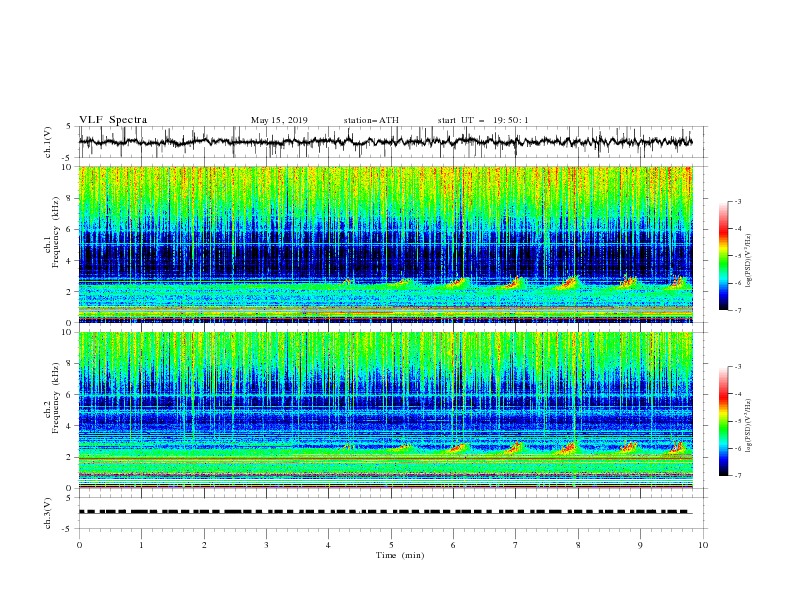This screenshot has height=612, width=792.
Task: Click the ch.1 emission burst near minute 8
Action: [x=569, y=283]
